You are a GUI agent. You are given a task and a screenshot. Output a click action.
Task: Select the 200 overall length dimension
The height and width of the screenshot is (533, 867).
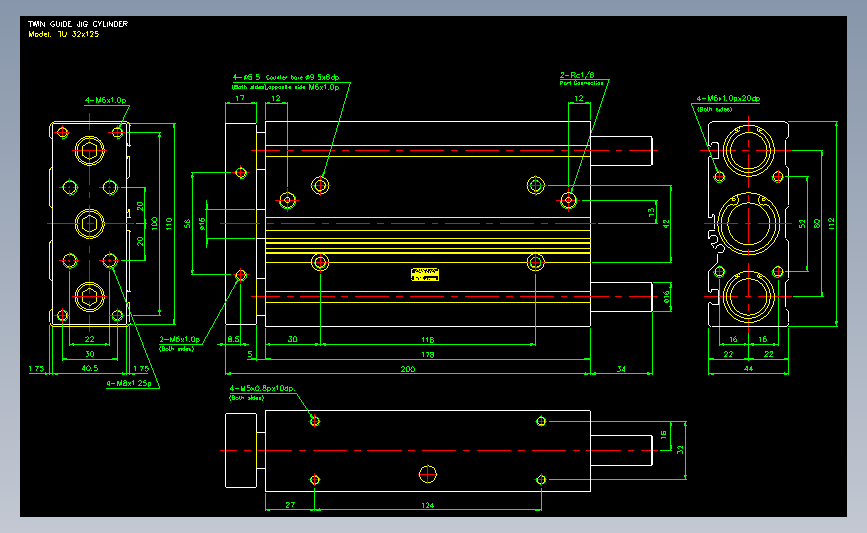[408, 369]
